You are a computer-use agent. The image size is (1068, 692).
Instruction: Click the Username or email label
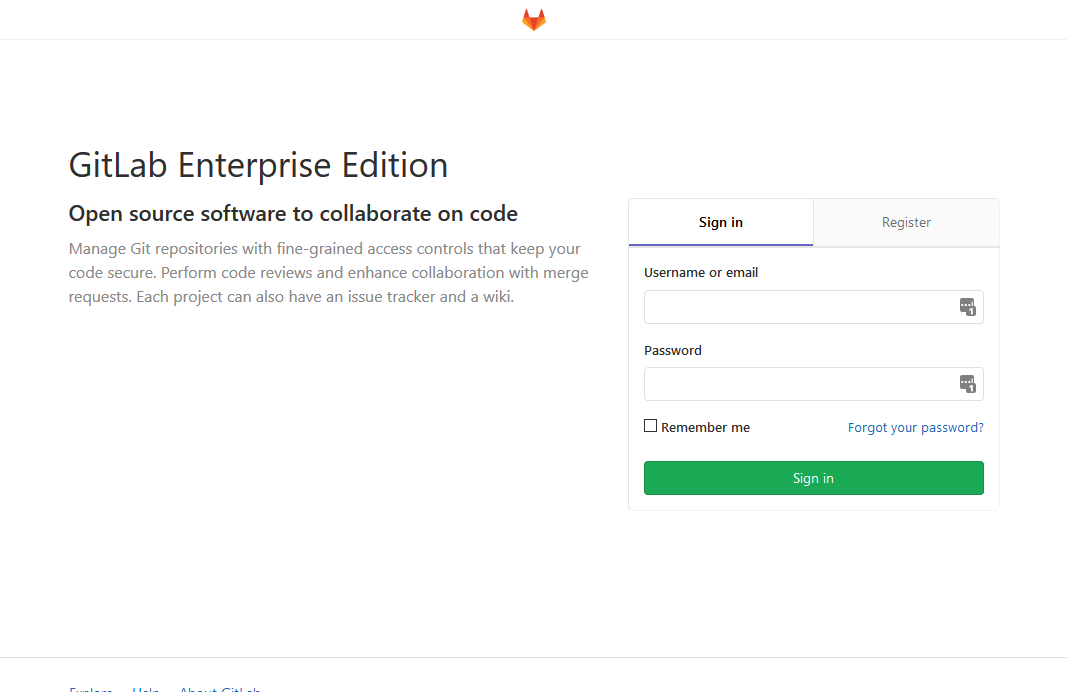click(700, 272)
